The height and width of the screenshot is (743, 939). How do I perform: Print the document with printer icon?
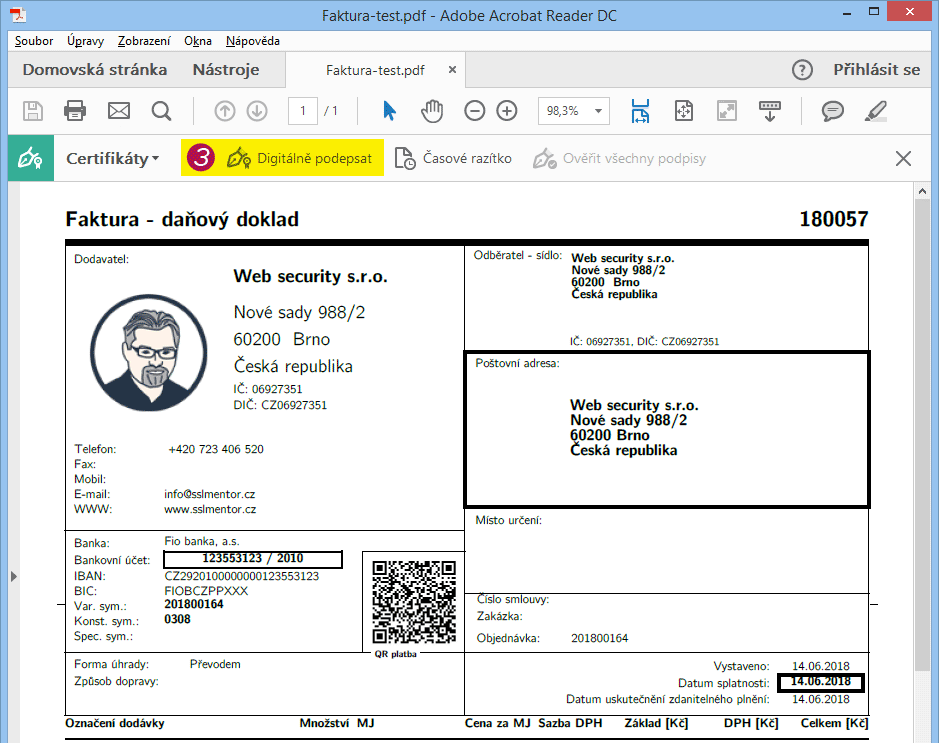point(75,111)
